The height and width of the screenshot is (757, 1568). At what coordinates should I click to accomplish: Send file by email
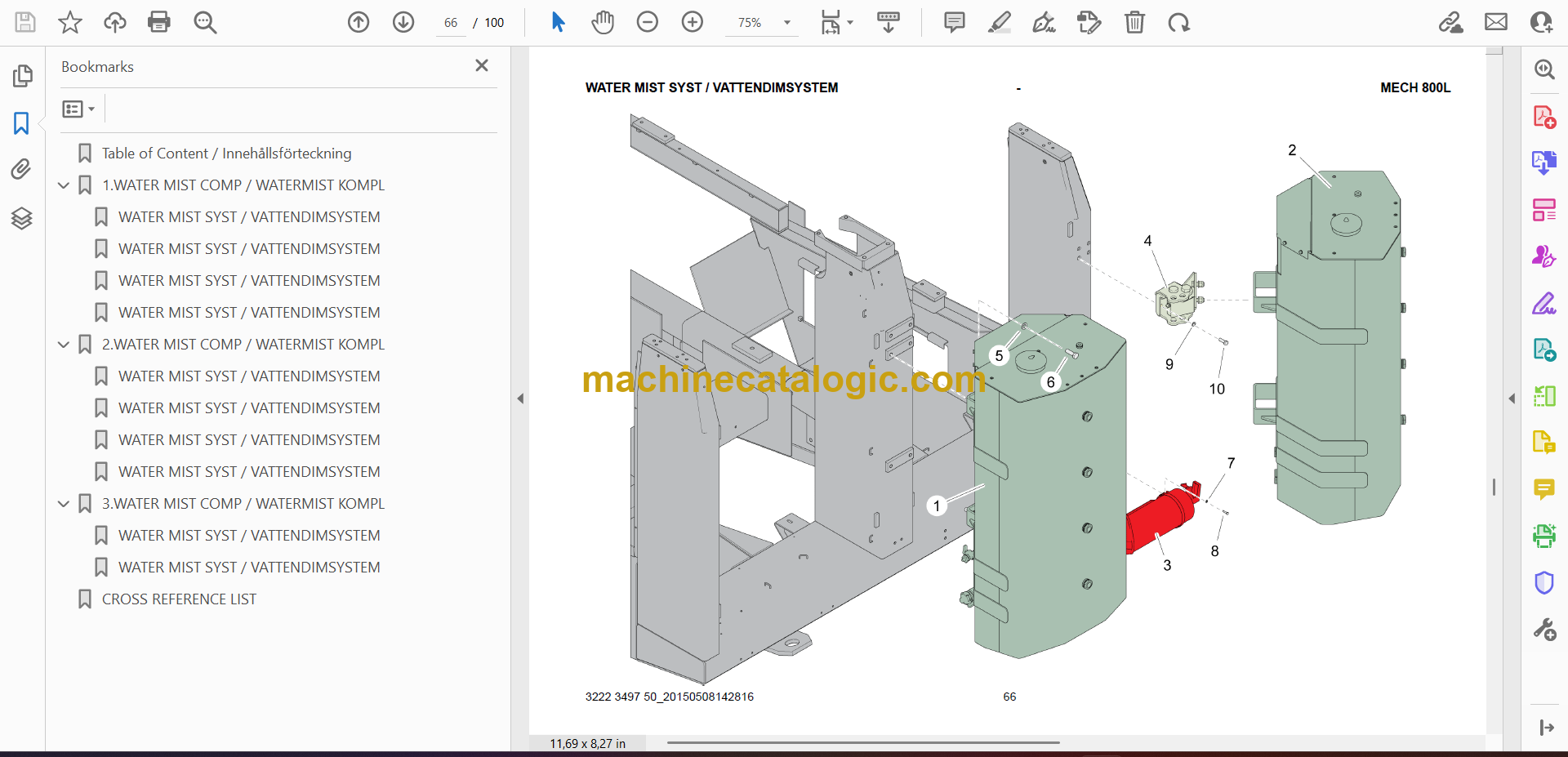[x=1496, y=22]
